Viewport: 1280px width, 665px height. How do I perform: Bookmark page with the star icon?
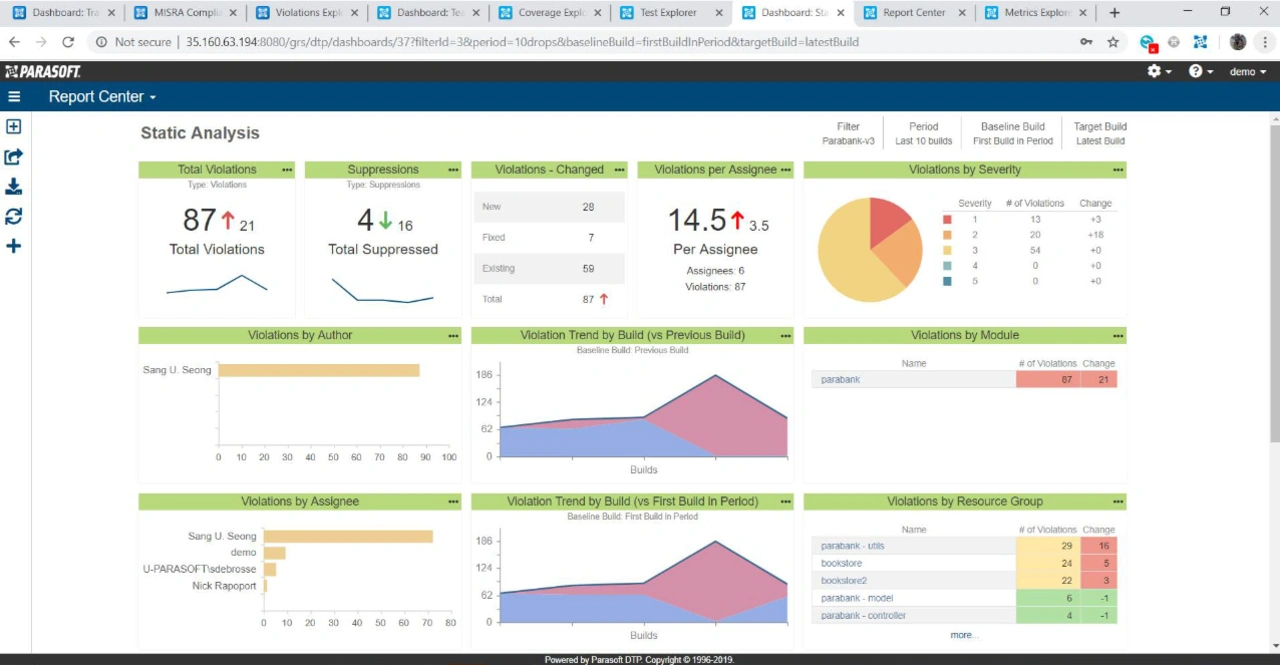pyautogui.click(x=1113, y=43)
